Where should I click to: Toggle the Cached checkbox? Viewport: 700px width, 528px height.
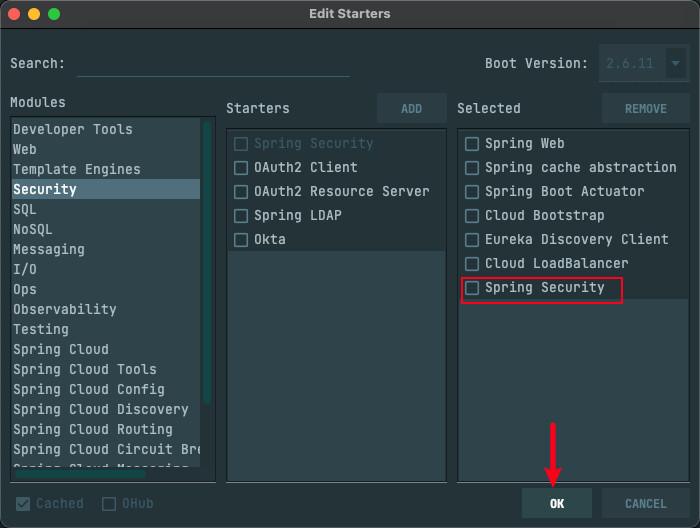[x=23, y=504]
